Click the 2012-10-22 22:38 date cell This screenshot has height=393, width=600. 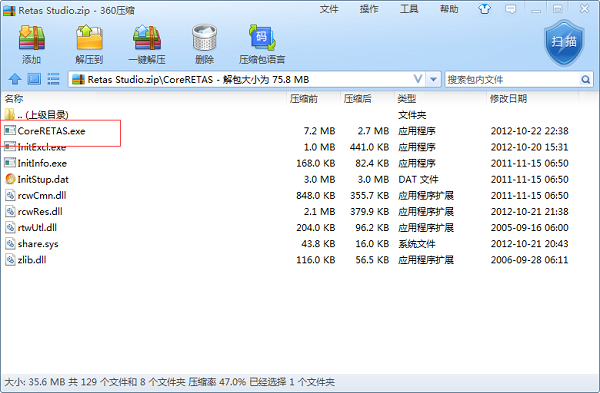click(530, 131)
